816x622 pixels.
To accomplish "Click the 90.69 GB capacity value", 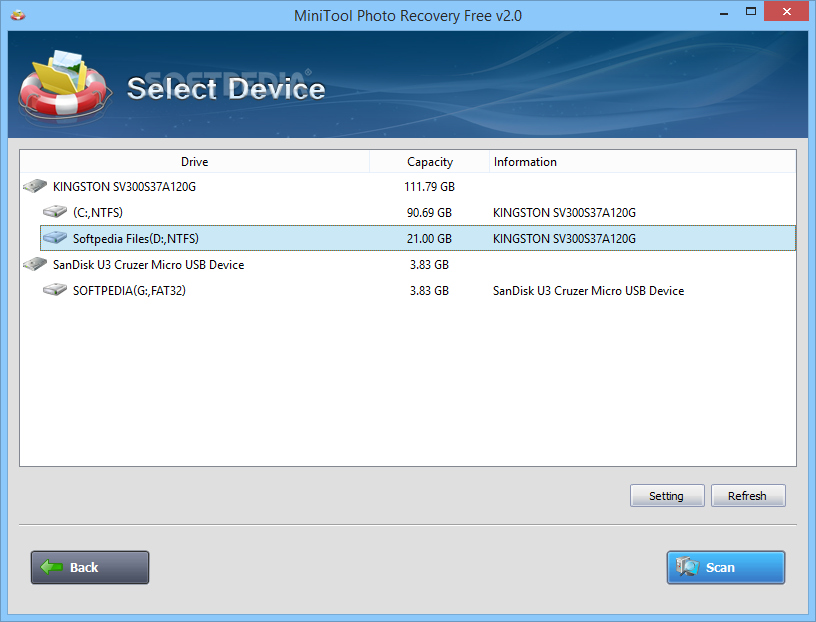I will coord(429,212).
